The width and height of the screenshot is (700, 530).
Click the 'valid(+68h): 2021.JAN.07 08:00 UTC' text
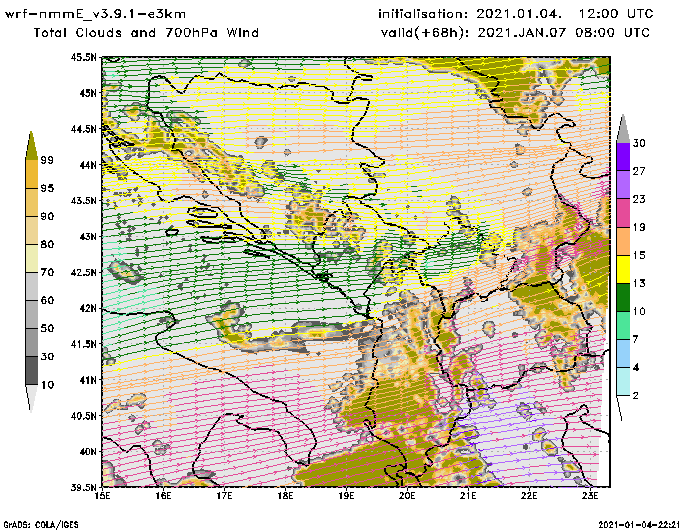[x=515, y=33]
